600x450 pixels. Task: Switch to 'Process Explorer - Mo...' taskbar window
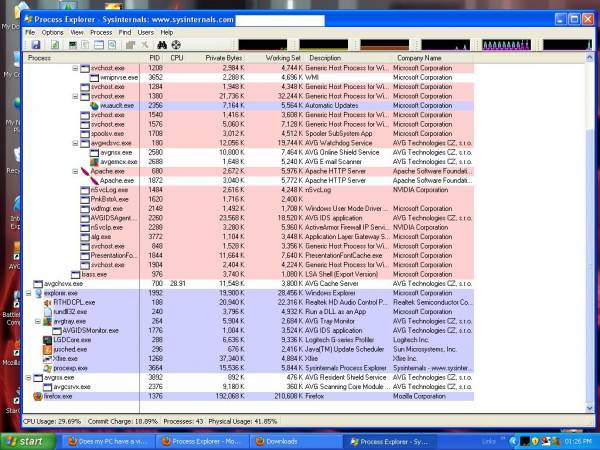click(203, 441)
